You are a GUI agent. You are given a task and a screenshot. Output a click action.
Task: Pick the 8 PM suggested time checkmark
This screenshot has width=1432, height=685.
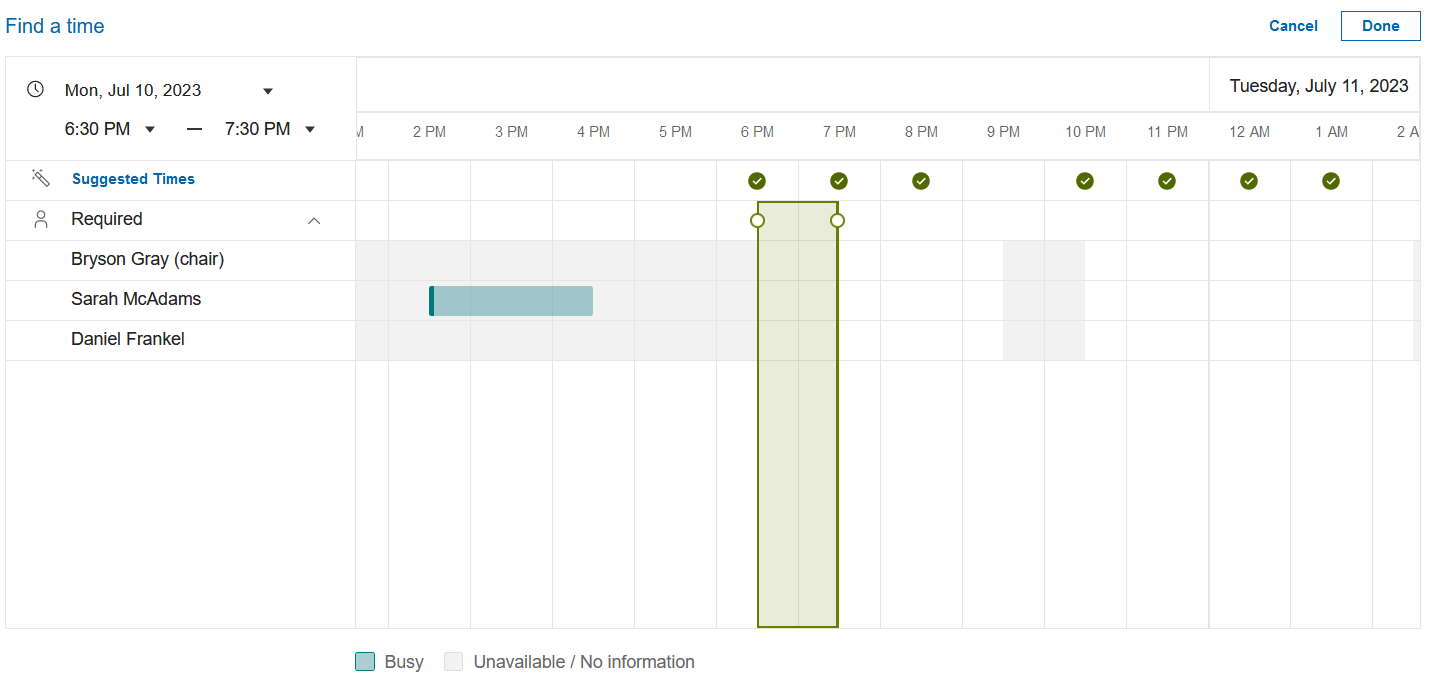[921, 181]
